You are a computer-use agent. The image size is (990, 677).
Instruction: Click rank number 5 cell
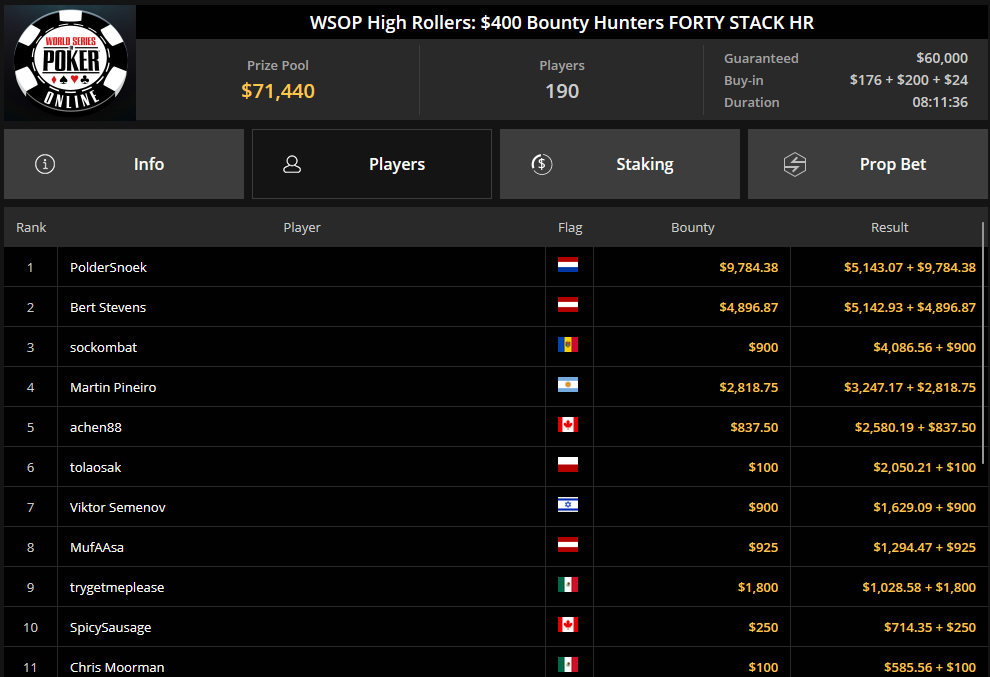(x=30, y=428)
